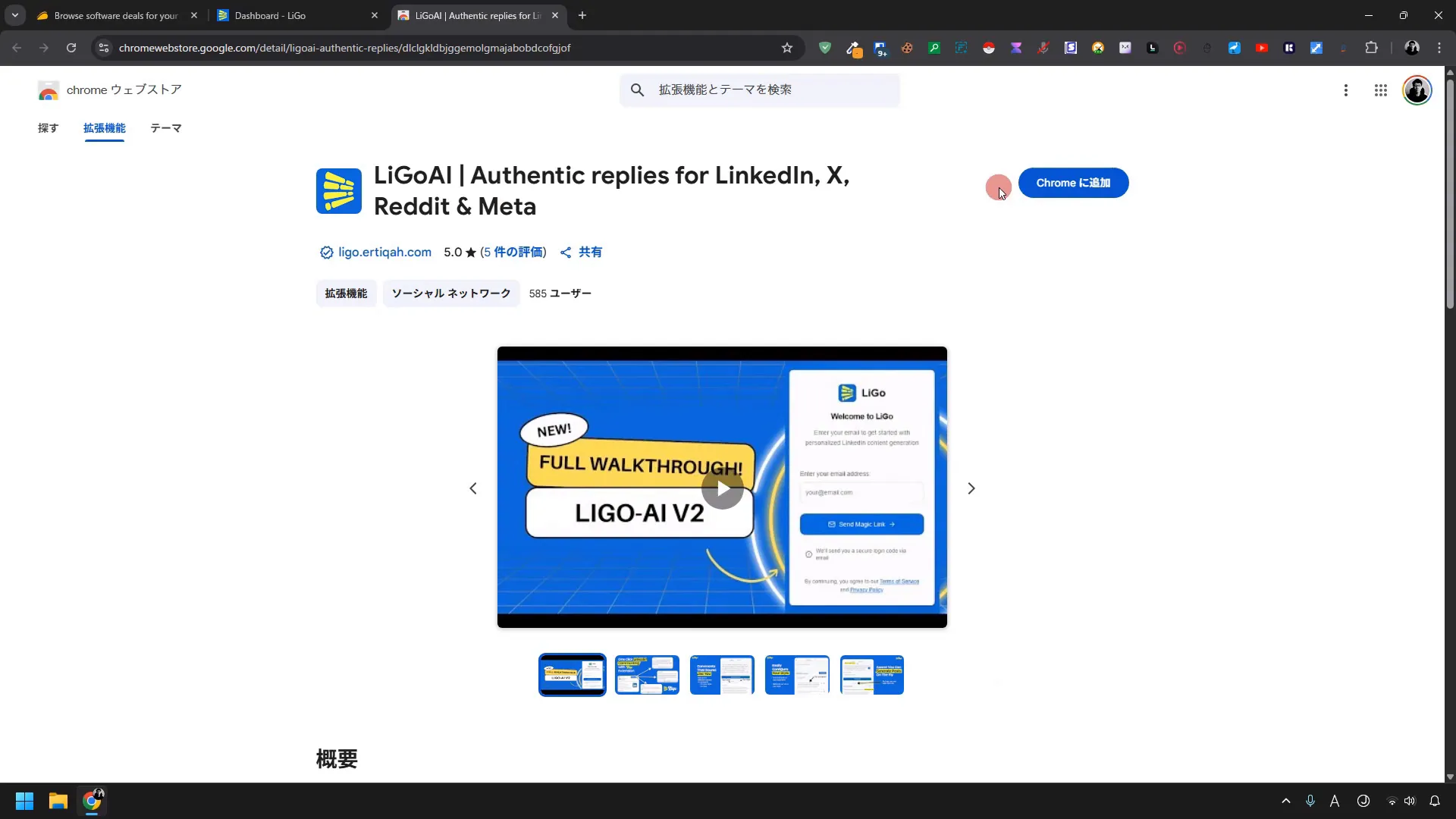Open the tab search dropdown
Viewport: 1456px width, 819px height.
pyautogui.click(x=15, y=15)
